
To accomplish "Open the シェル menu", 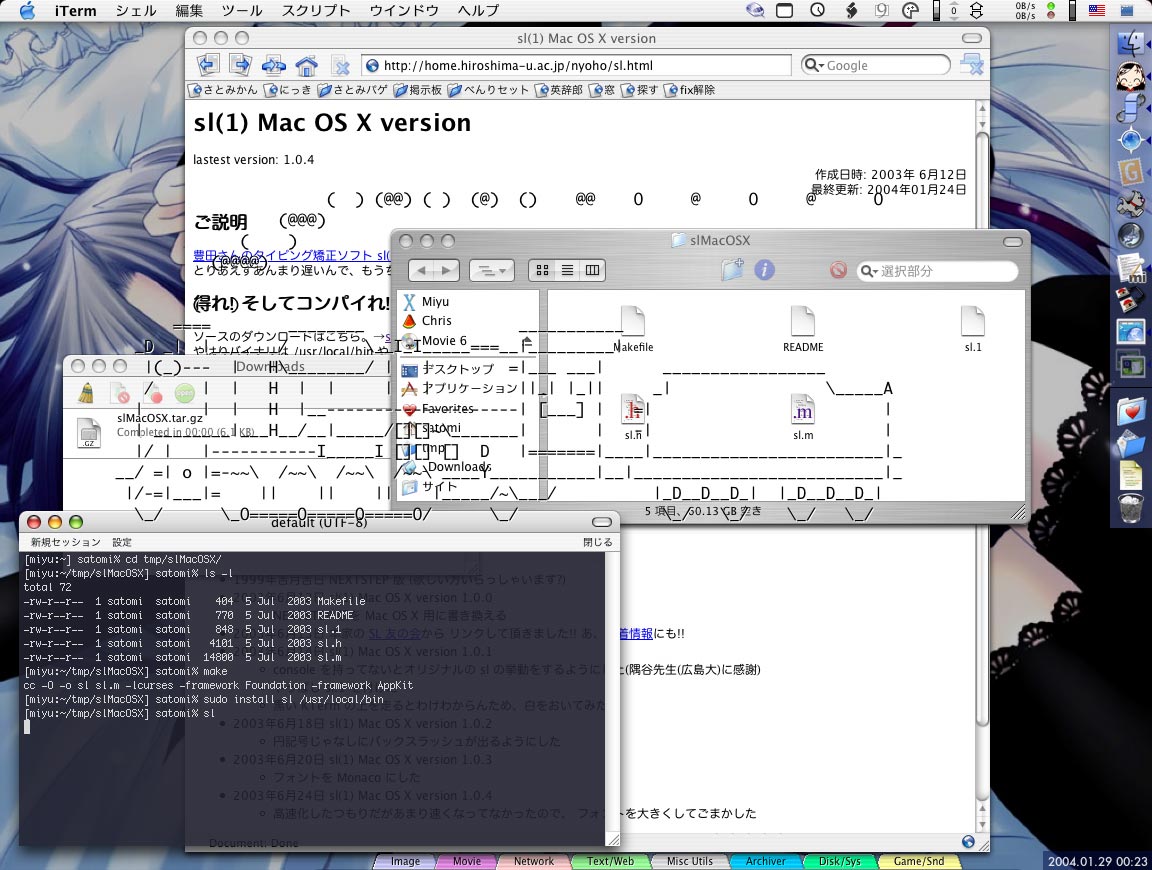I will pos(136,10).
